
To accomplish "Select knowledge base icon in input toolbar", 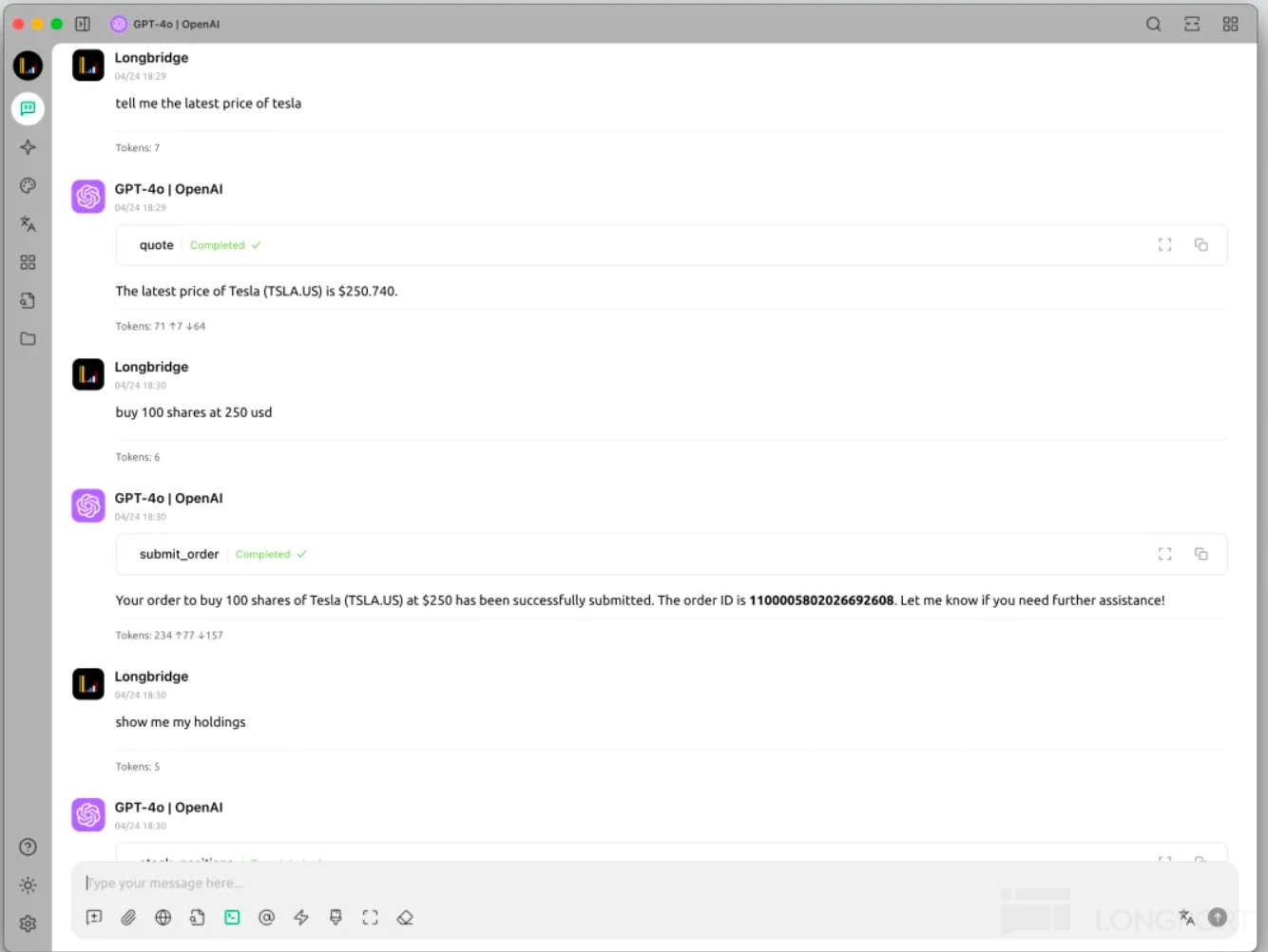I will tap(198, 917).
